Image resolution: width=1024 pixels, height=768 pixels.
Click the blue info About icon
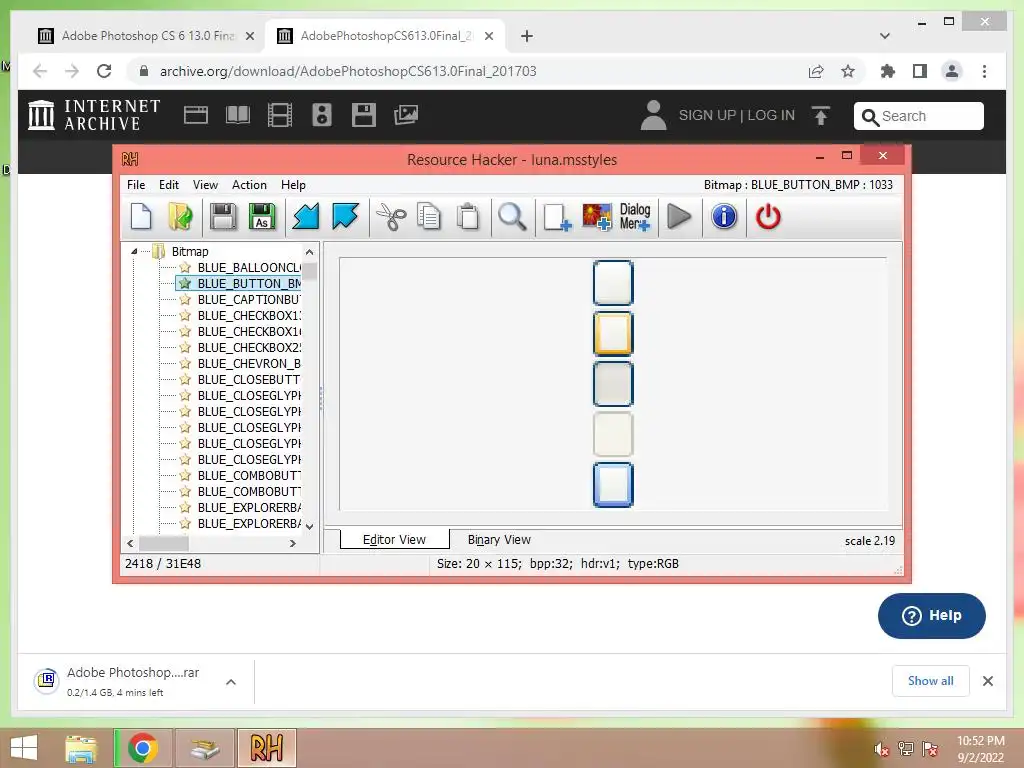tap(724, 217)
